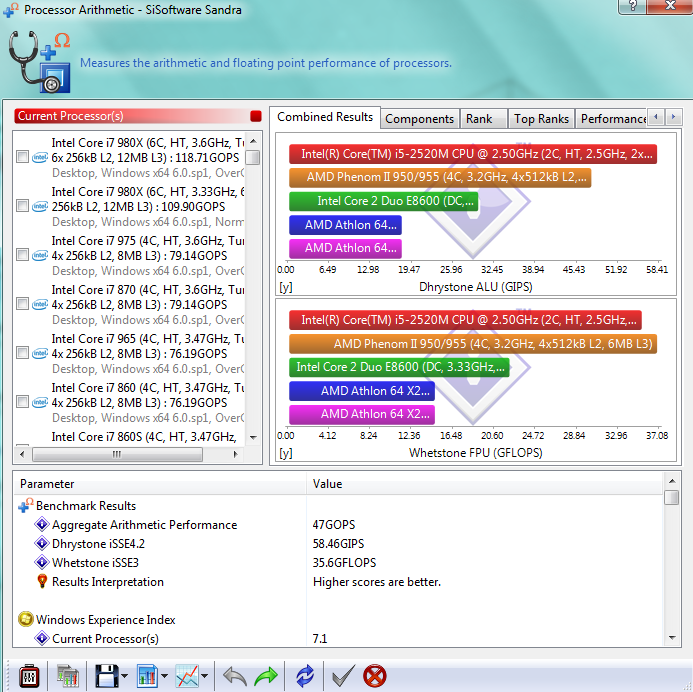693x692 pixels.
Task: Click the tab strip right scroll arrow
Action: point(673,117)
